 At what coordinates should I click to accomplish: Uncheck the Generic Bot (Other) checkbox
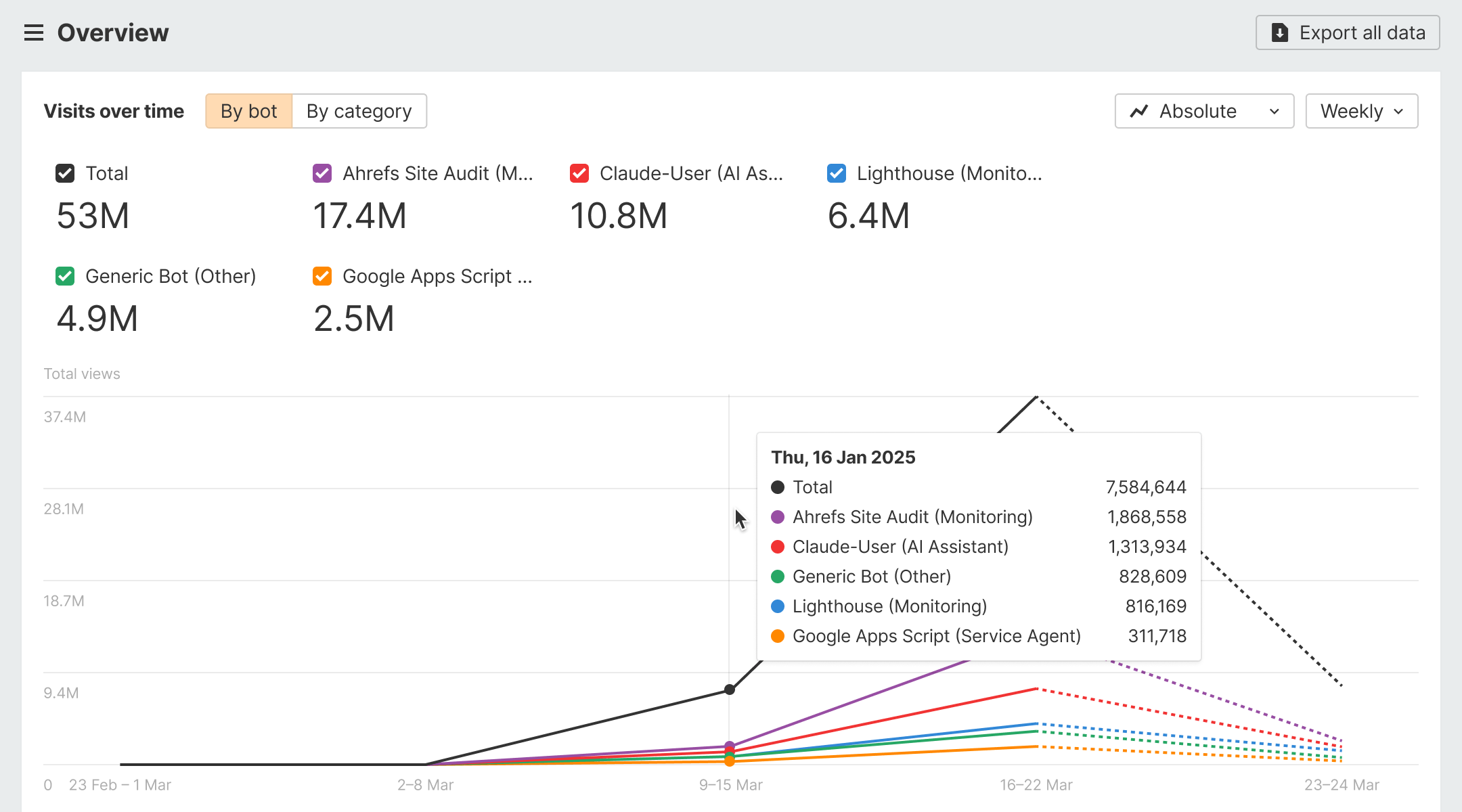(65, 276)
